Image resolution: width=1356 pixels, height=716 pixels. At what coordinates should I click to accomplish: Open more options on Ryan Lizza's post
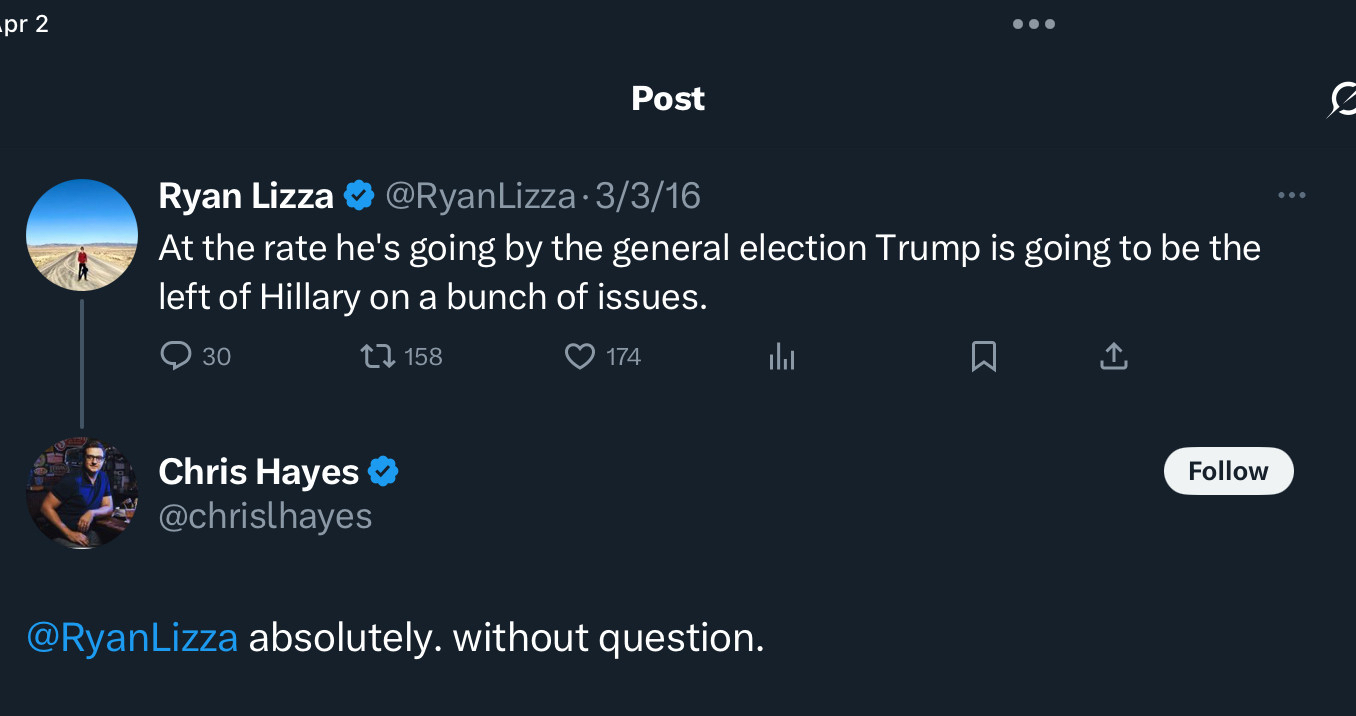click(1292, 196)
